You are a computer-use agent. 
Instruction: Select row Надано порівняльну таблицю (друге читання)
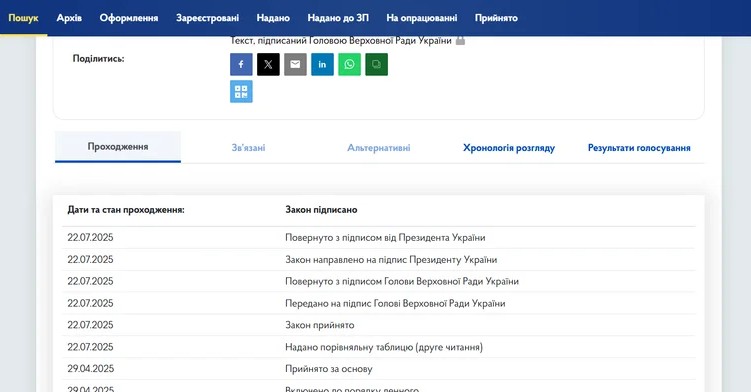tap(378, 347)
